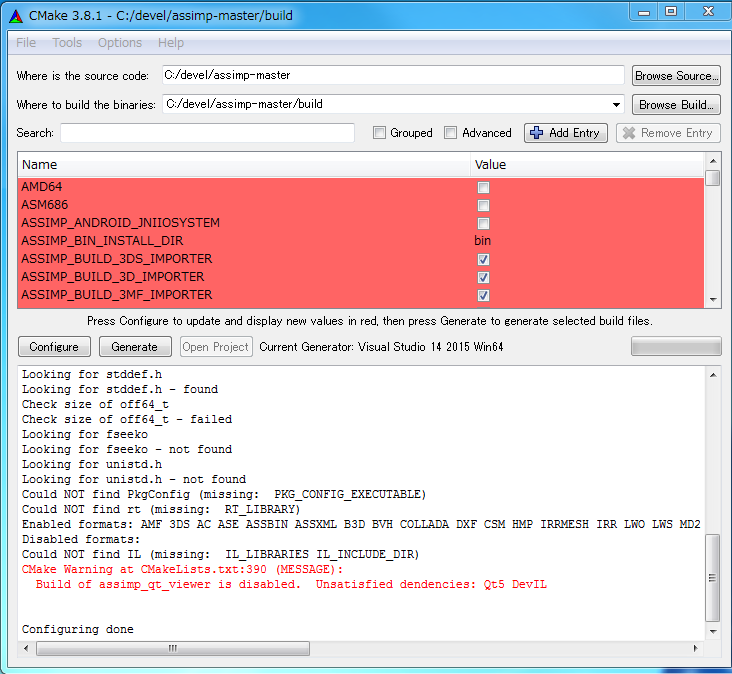Viewport: 732px width, 674px height.
Task: Open the File menu
Action: (x=26, y=42)
